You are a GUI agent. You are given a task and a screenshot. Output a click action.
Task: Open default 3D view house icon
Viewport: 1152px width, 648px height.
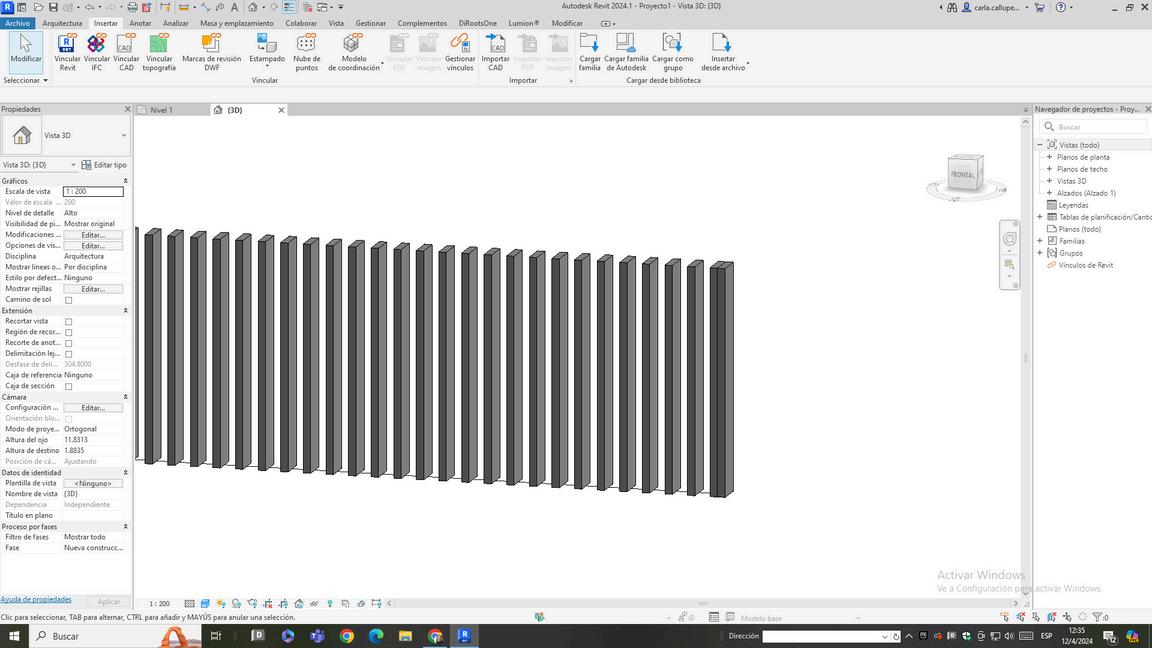[252, 7]
